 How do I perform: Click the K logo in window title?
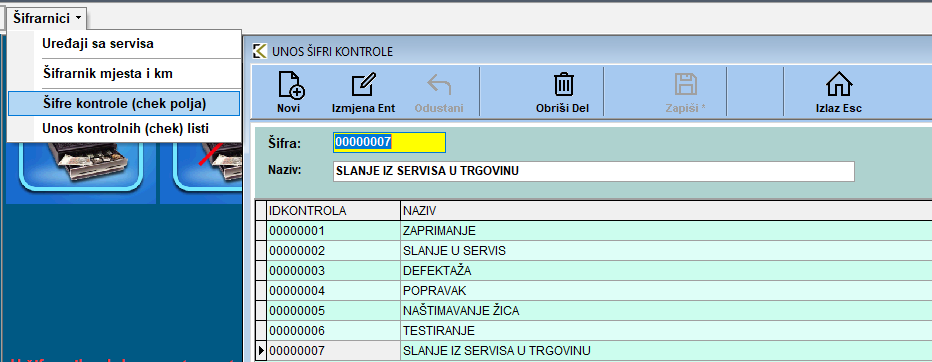[260, 51]
